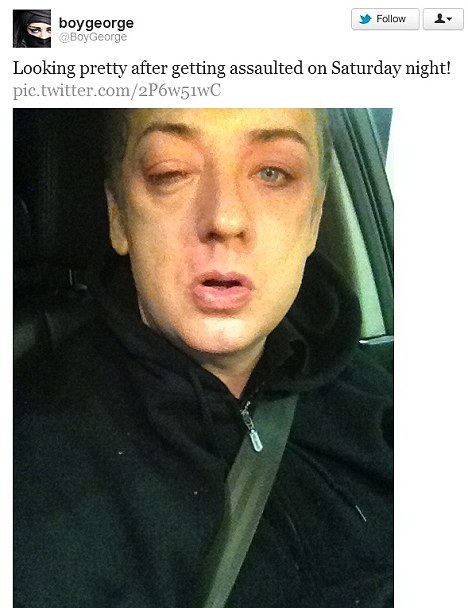Image resolution: width=468 pixels, height=608 pixels.
Task: Open the boygeorge profile avatar
Action: [x=32, y=29]
